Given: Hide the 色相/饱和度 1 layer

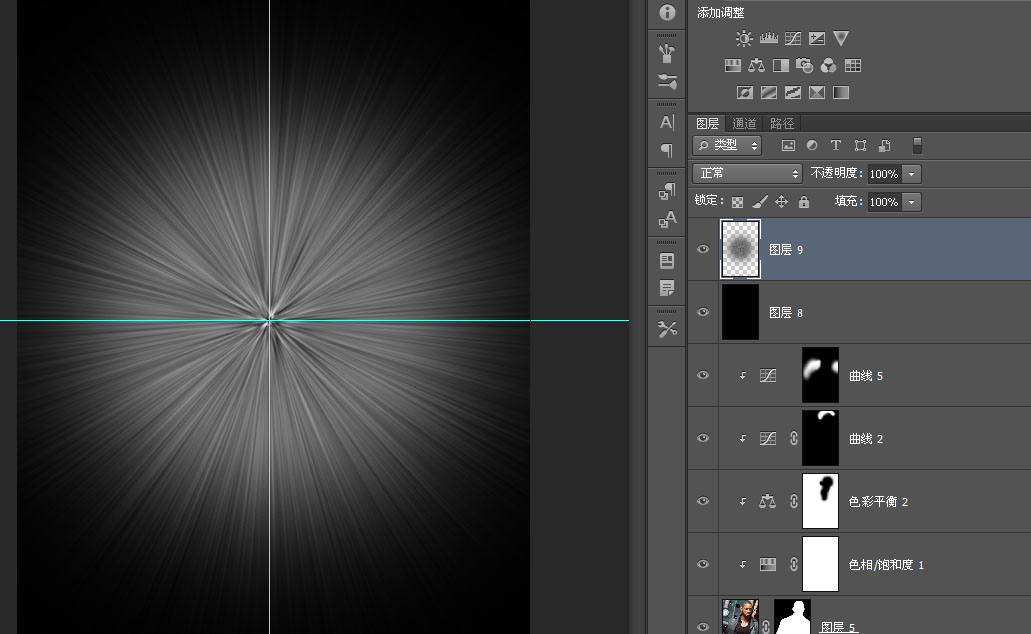Looking at the screenshot, I should click(703, 565).
